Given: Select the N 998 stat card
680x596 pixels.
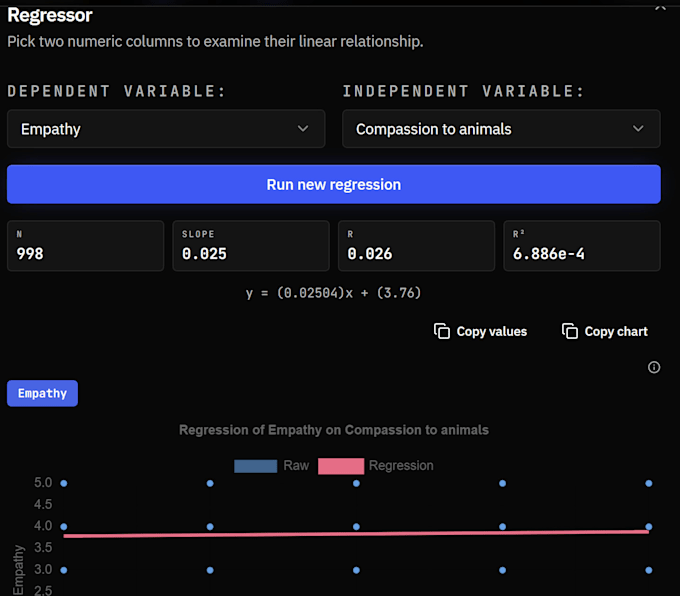Looking at the screenshot, I should (85, 246).
